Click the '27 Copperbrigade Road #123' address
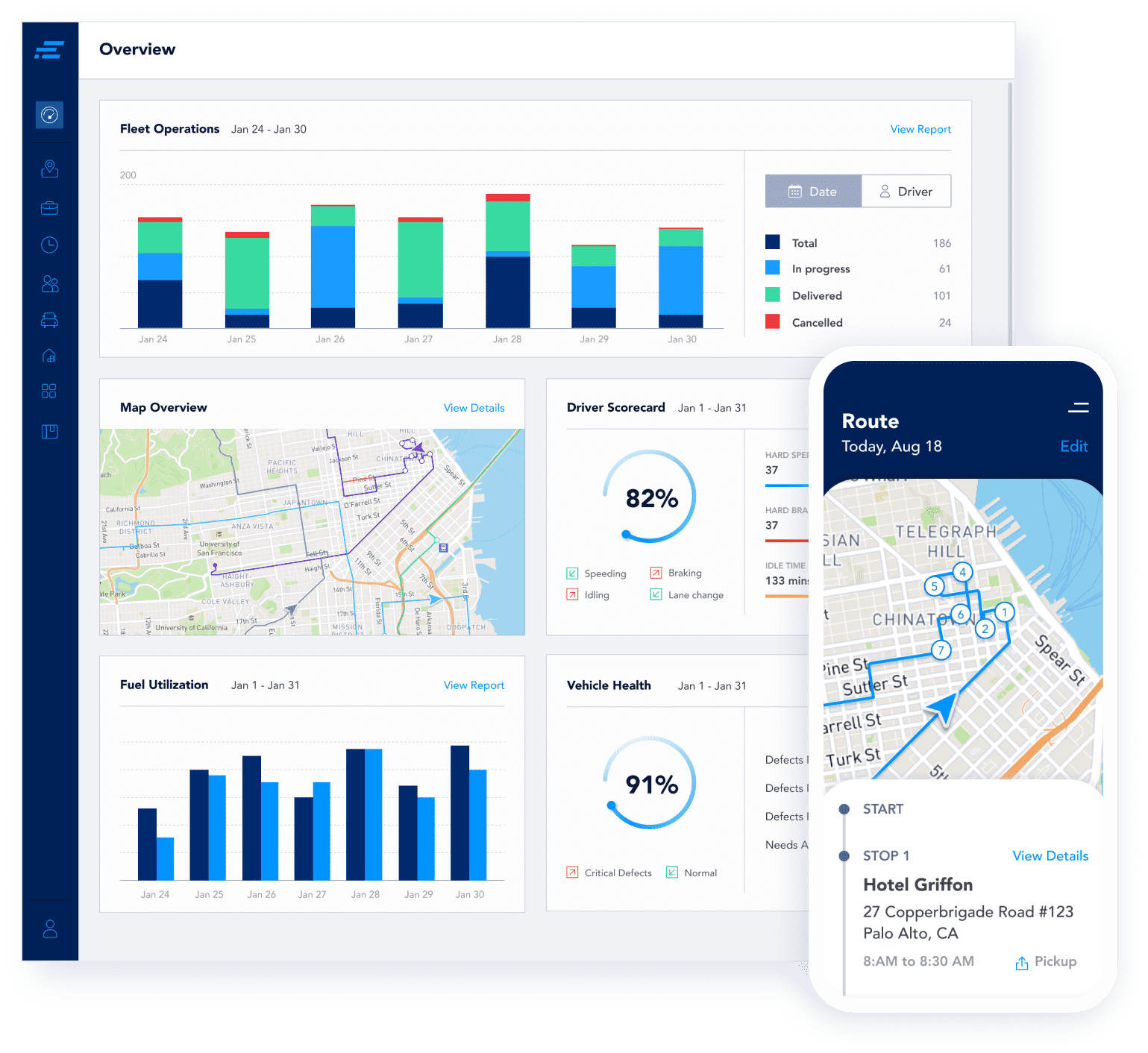The image size is (1148, 1053). tap(968, 912)
